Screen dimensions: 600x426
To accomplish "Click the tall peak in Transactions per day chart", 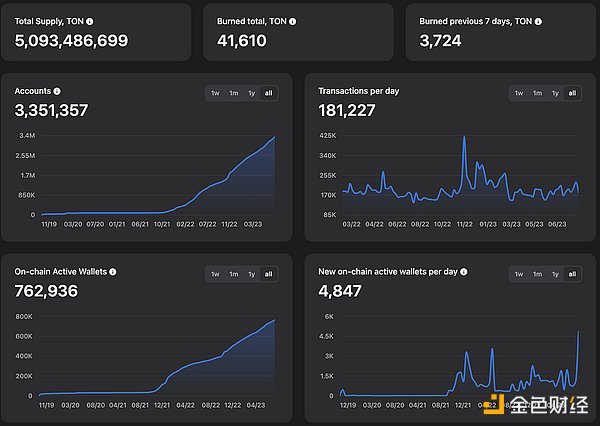I will click(x=464, y=138).
